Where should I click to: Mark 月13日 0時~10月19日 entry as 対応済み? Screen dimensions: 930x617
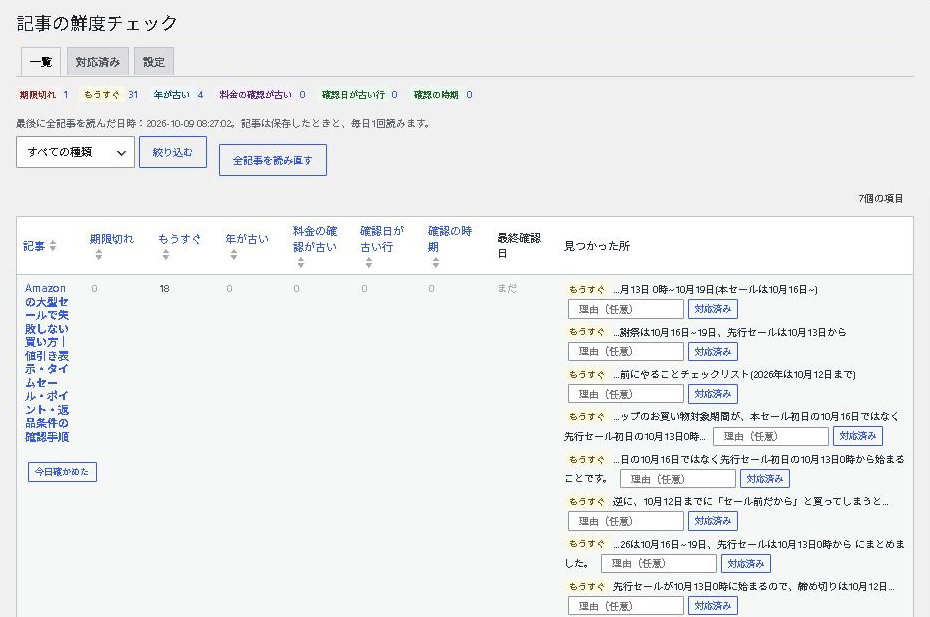point(713,309)
